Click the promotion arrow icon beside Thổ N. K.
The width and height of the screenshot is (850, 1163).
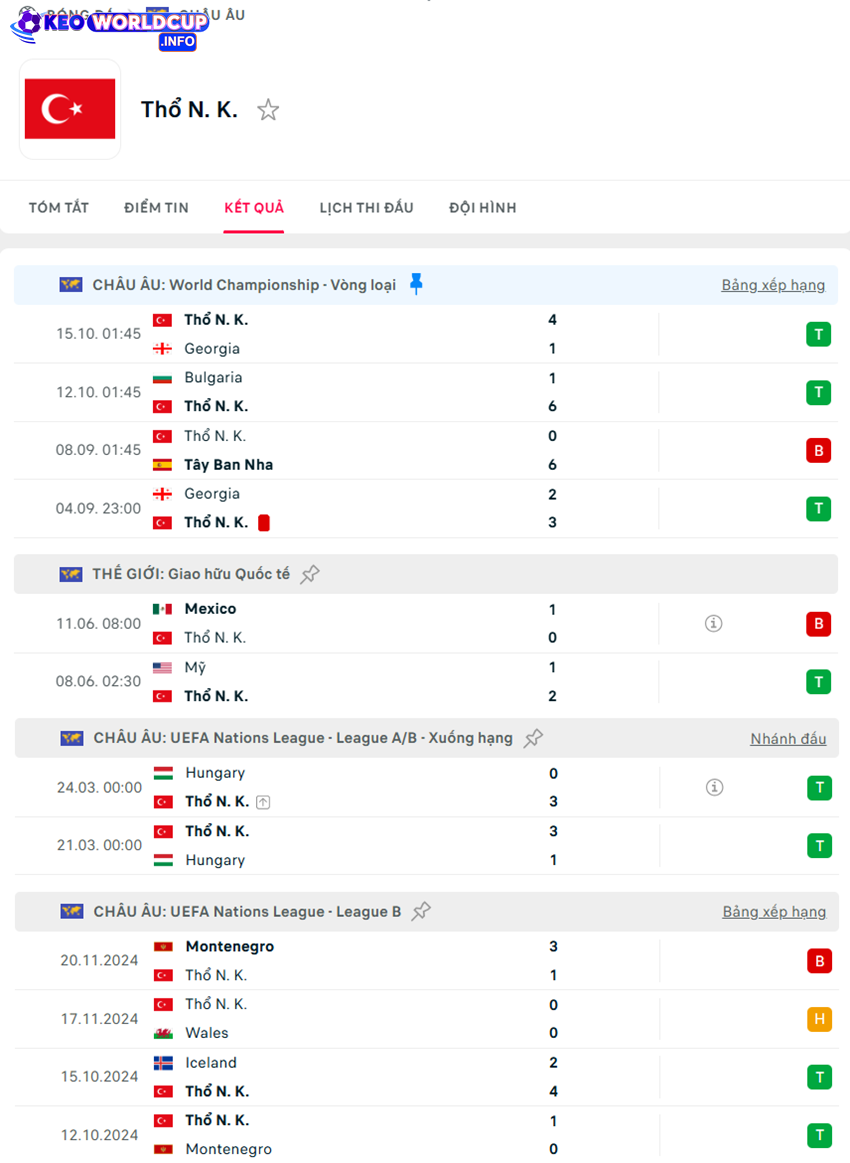point(263,802)
